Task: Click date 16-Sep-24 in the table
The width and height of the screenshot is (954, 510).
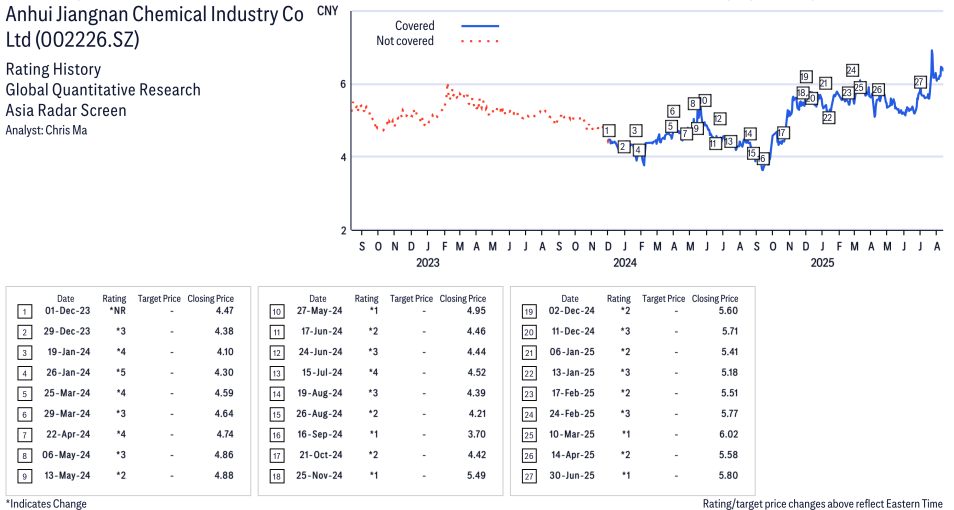Action: click(320, 435)
